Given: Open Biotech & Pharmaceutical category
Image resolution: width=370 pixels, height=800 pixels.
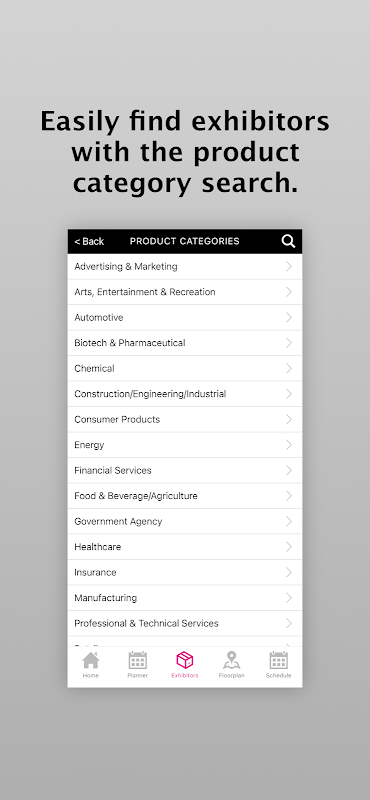Looking at the screenshot, I should click(185, 343).
